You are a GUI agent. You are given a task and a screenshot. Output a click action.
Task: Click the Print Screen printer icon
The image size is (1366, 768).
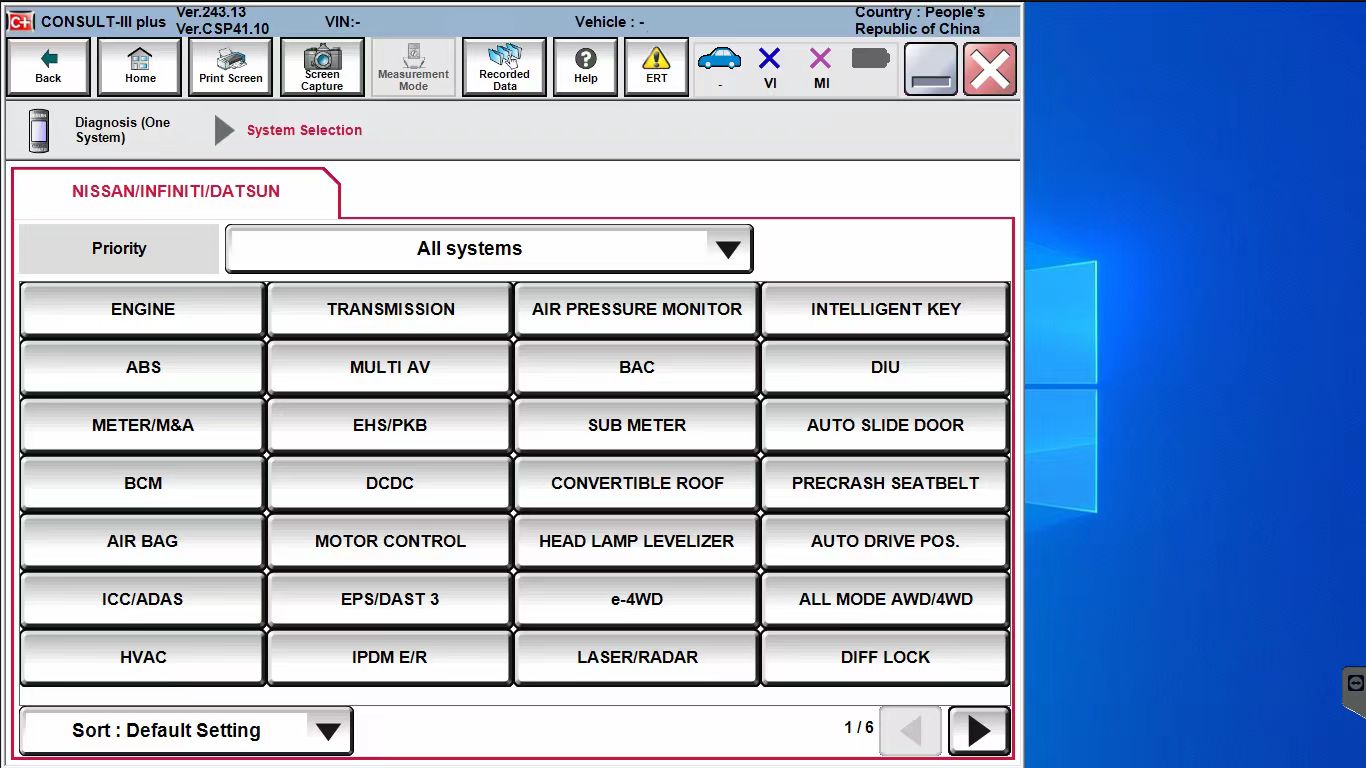(x=231, y=67)
